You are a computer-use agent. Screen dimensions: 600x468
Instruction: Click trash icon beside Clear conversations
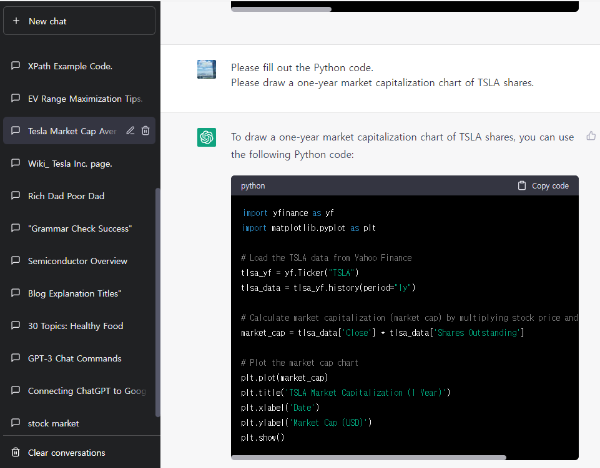[x=15, y=452]
